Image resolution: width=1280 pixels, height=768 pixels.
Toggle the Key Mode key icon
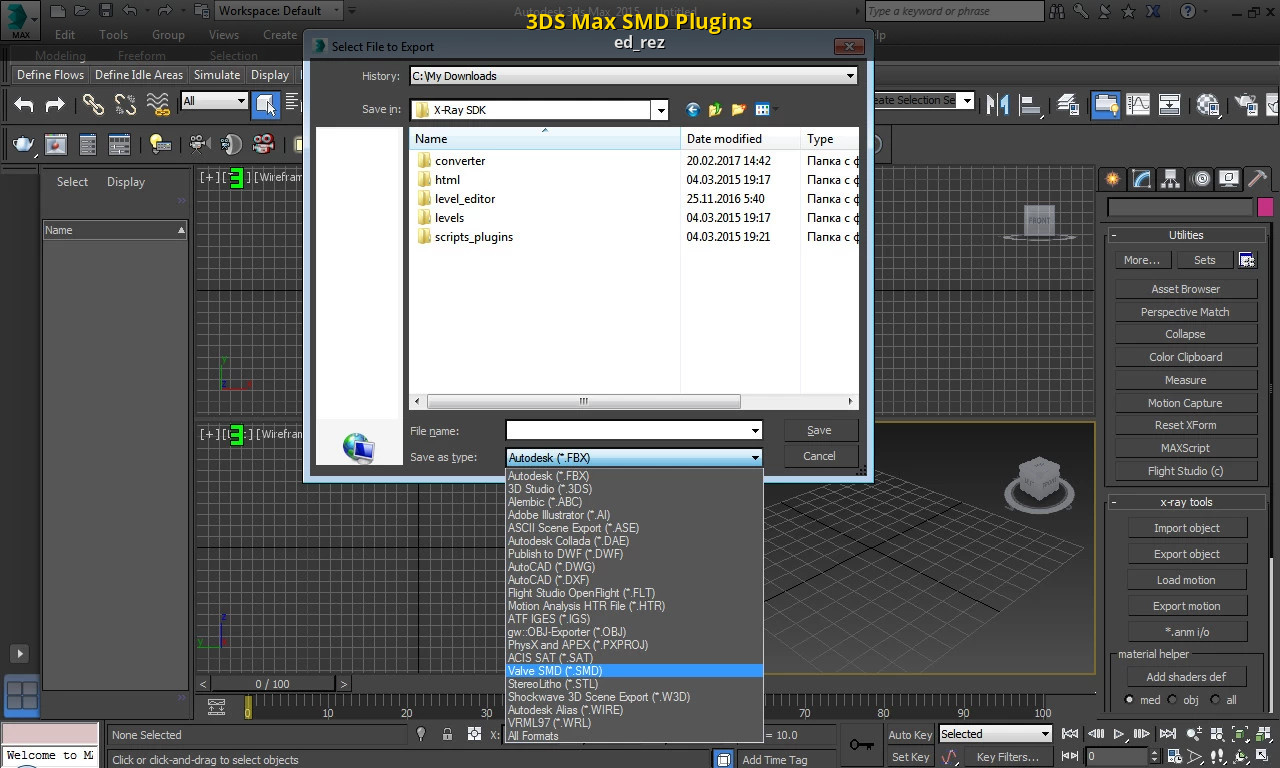pyautogui.click(x=861, y=745)
